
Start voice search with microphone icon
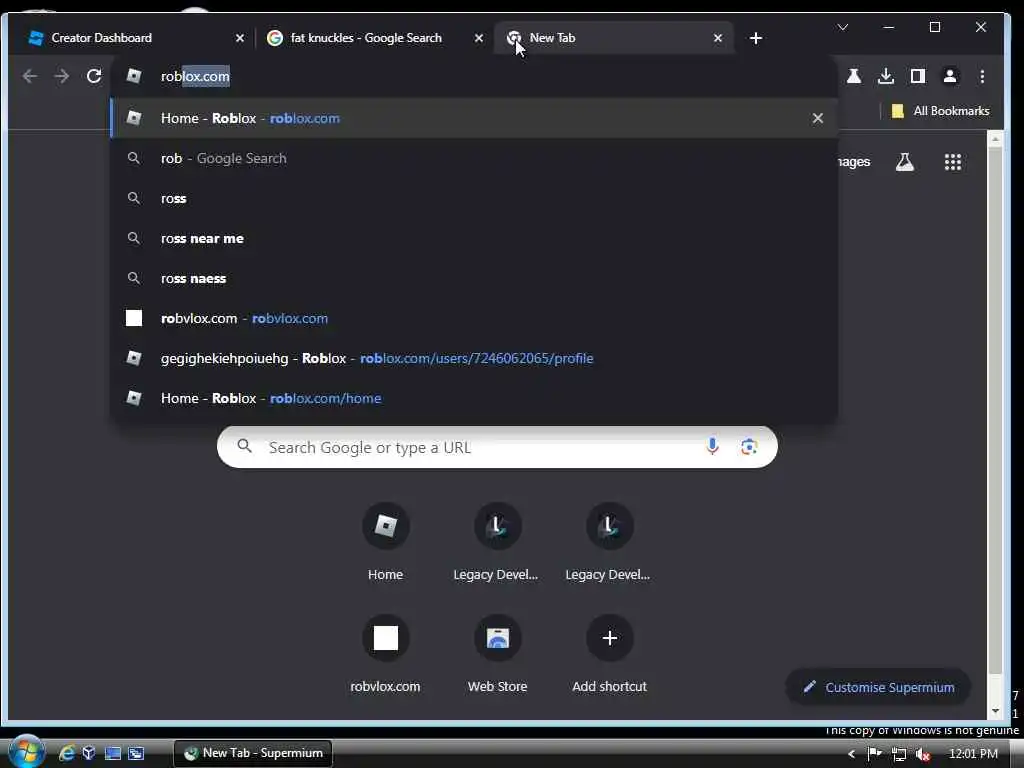pyautogui.click(x=712, y=447)
